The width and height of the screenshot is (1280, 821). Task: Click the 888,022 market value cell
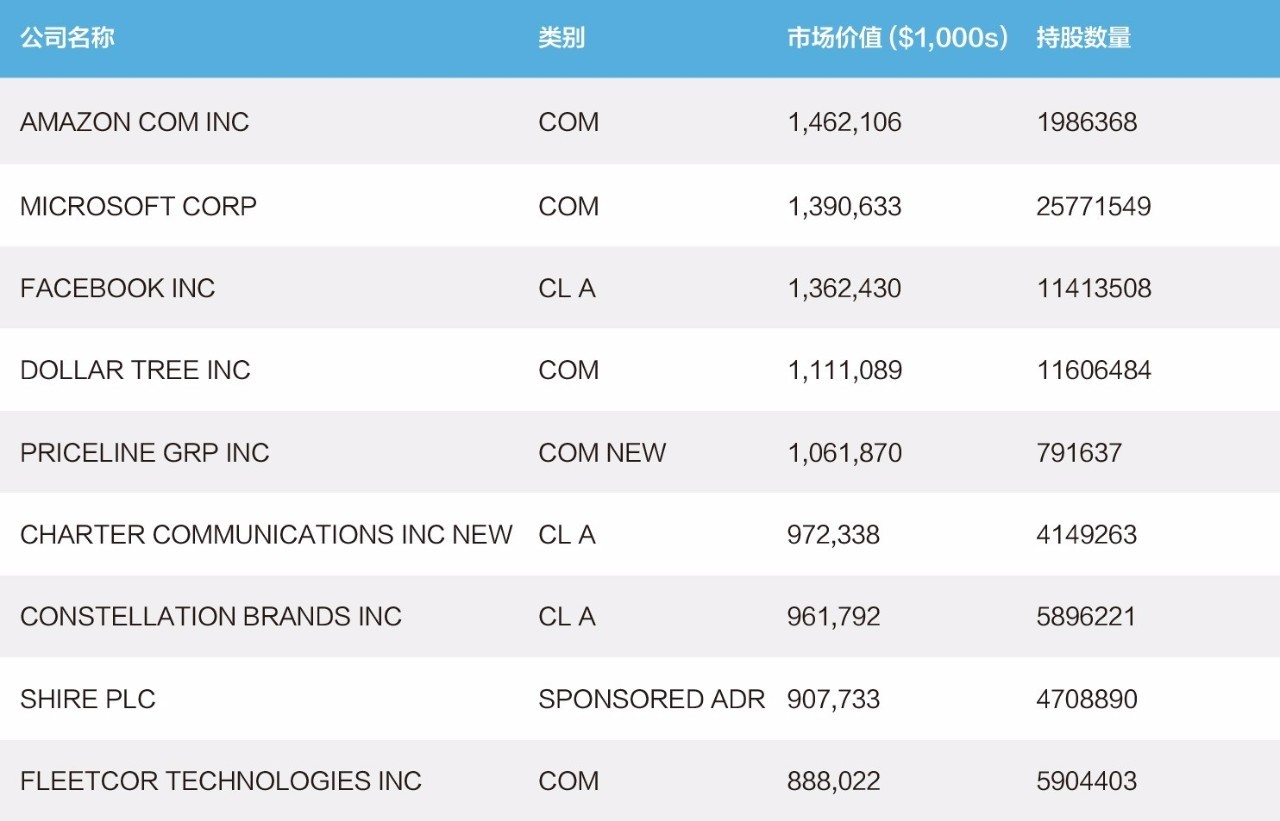833,781
